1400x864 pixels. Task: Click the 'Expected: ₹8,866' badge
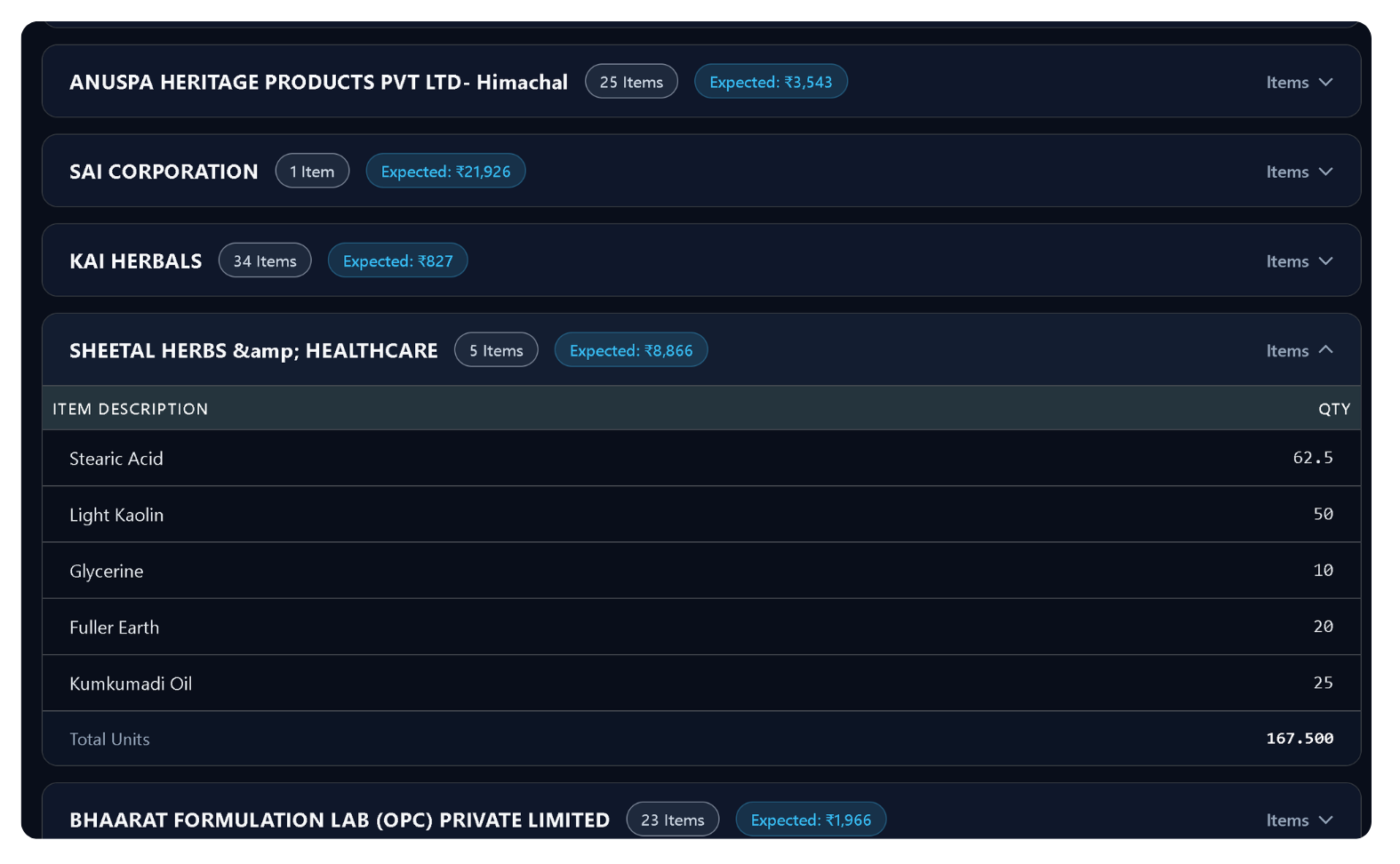631,350
